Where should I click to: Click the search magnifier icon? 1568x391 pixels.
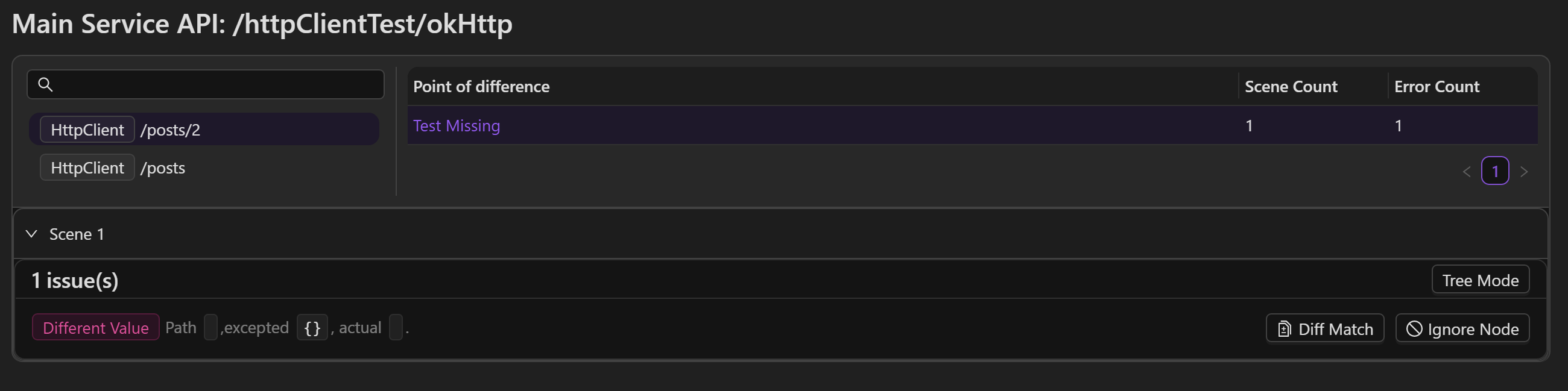pyautogui.click(x=45, y=84)
